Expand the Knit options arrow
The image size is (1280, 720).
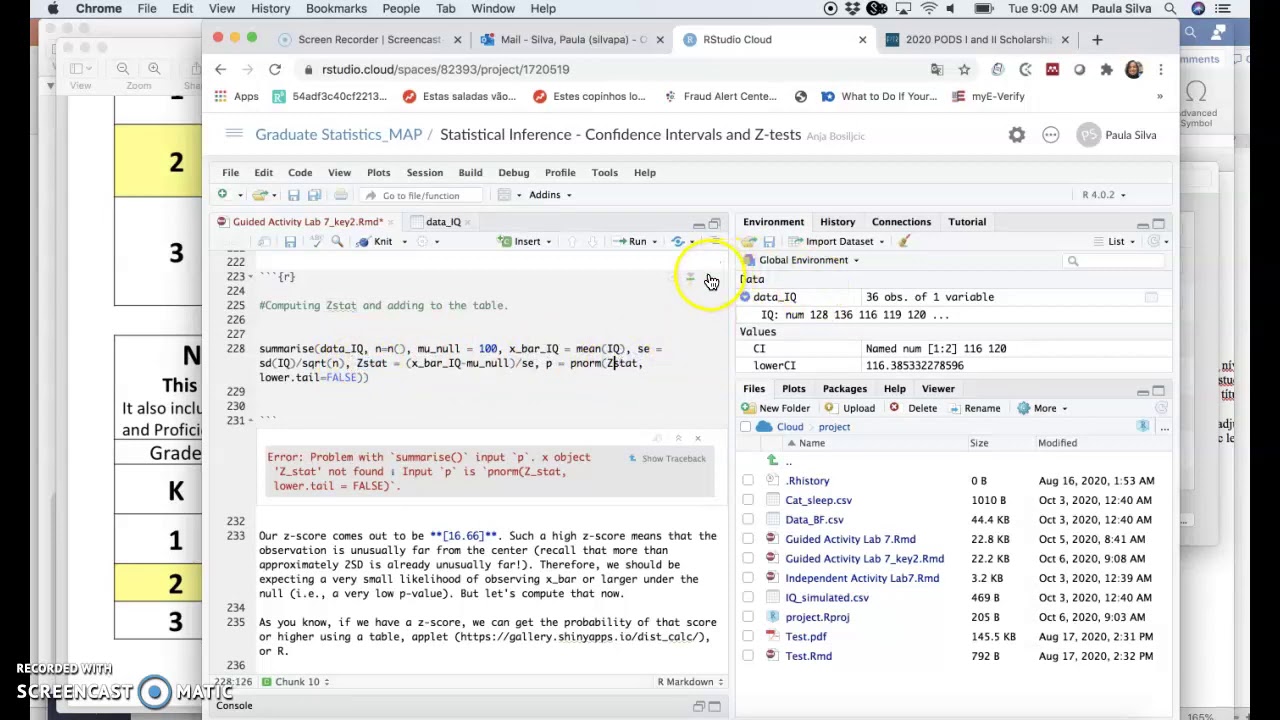pos(405,241)
